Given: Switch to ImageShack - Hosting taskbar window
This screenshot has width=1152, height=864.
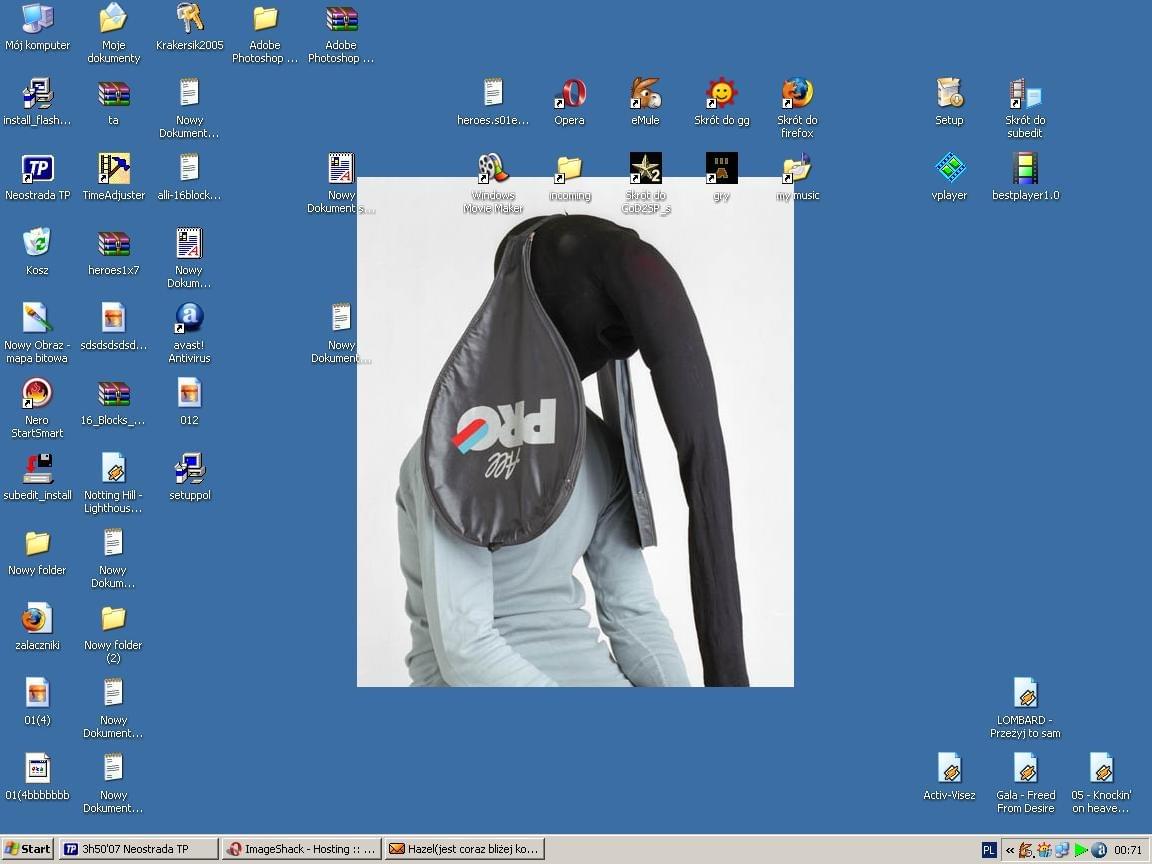Looking at the screenshot, I should (302, 849).
